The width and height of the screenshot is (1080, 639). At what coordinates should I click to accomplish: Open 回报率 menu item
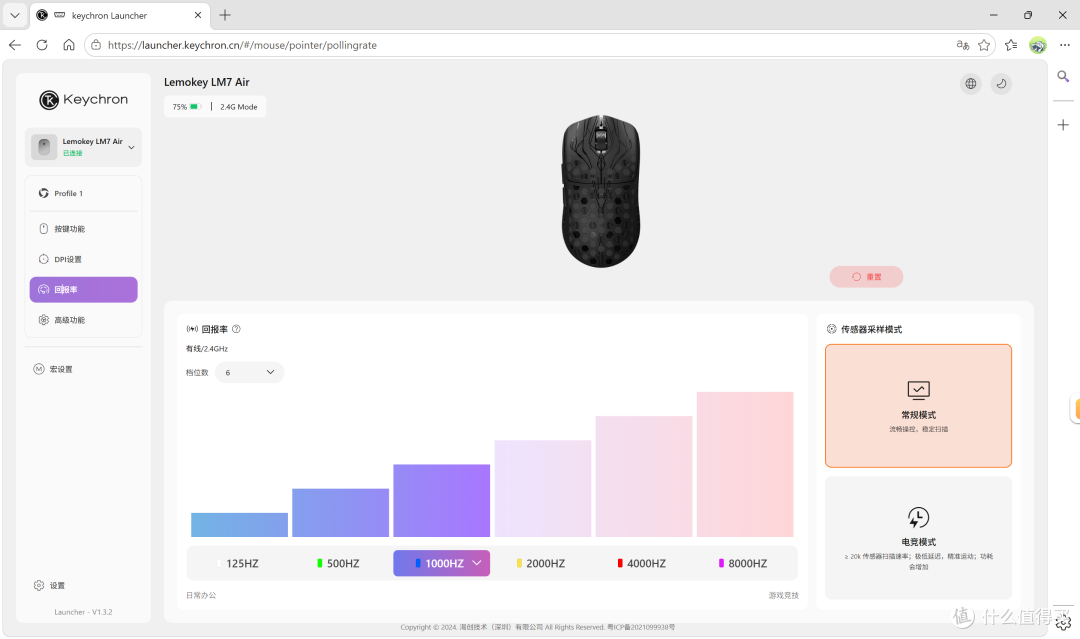(83, 289)
